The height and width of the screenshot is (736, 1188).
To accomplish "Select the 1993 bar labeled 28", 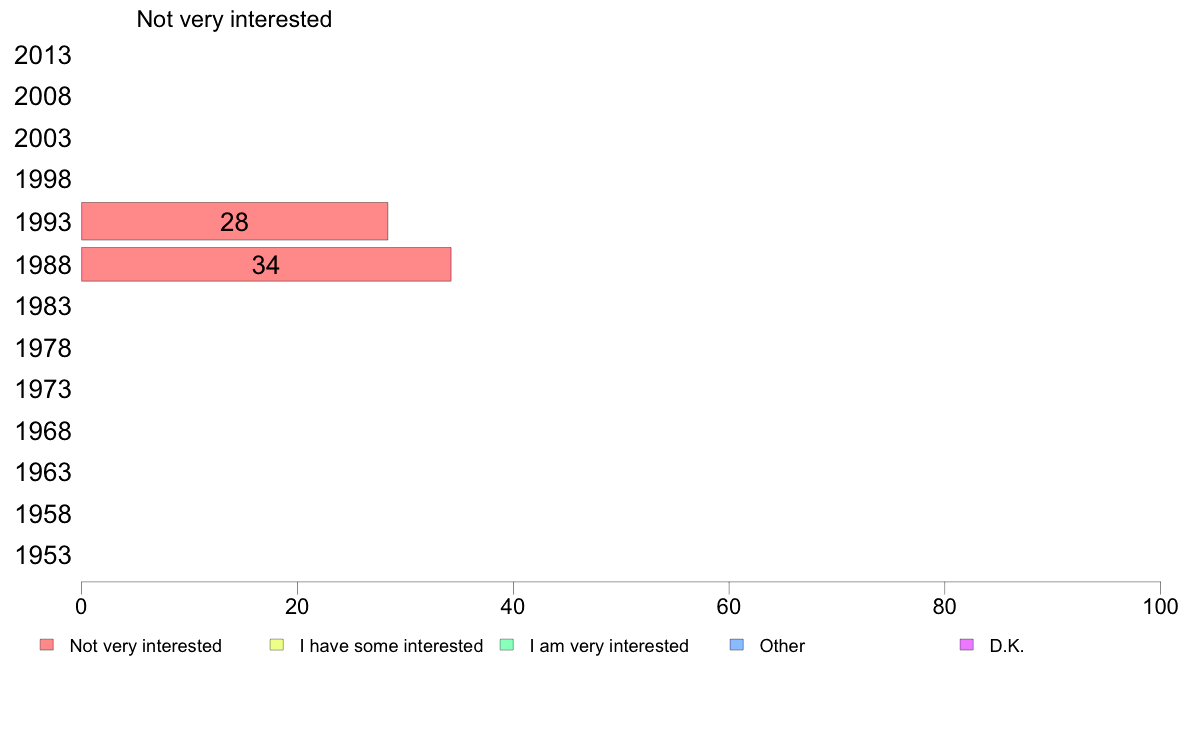I will click(234, 221).
